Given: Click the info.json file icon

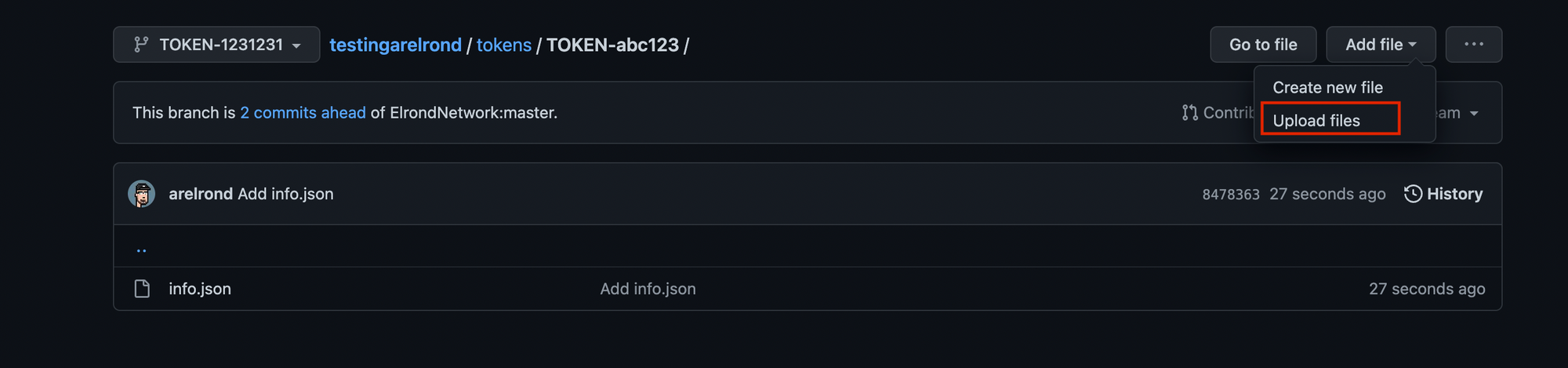Looking at the screenshot, I should pos(142,289).
